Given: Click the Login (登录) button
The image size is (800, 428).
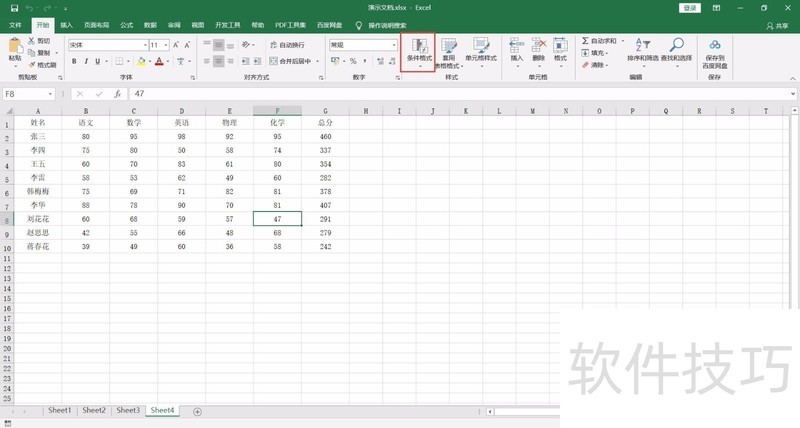Looking at the screenshot, I should (690, 8).
